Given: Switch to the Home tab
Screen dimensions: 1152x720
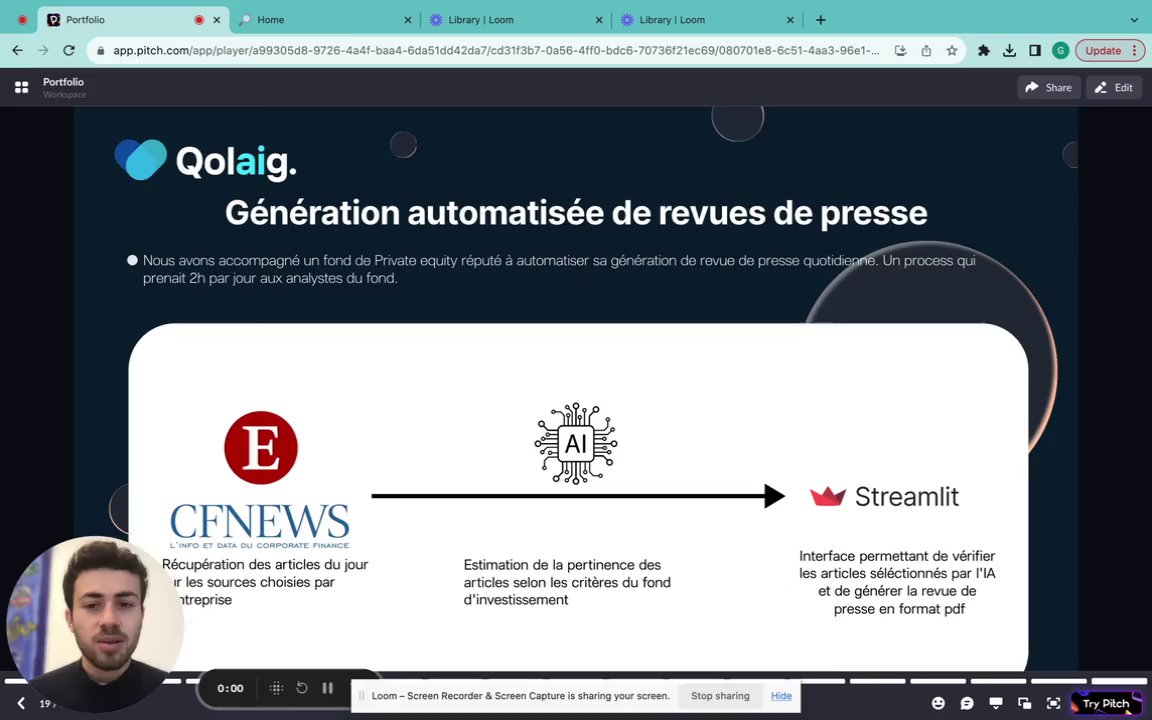Looking at the screenshot, I should (x=326, y=20).
